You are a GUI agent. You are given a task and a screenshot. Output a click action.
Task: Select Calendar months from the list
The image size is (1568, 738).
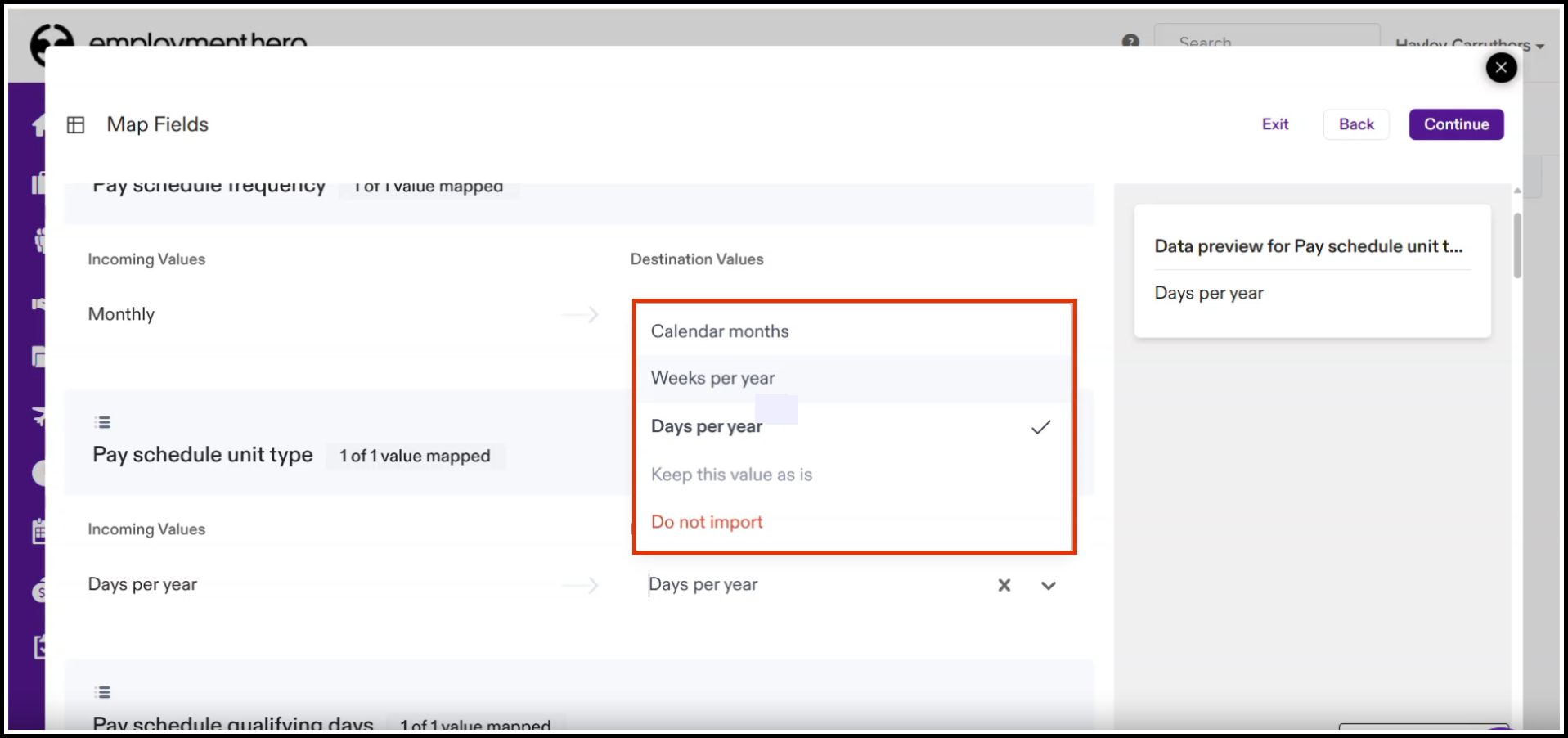tap(720, 331)
